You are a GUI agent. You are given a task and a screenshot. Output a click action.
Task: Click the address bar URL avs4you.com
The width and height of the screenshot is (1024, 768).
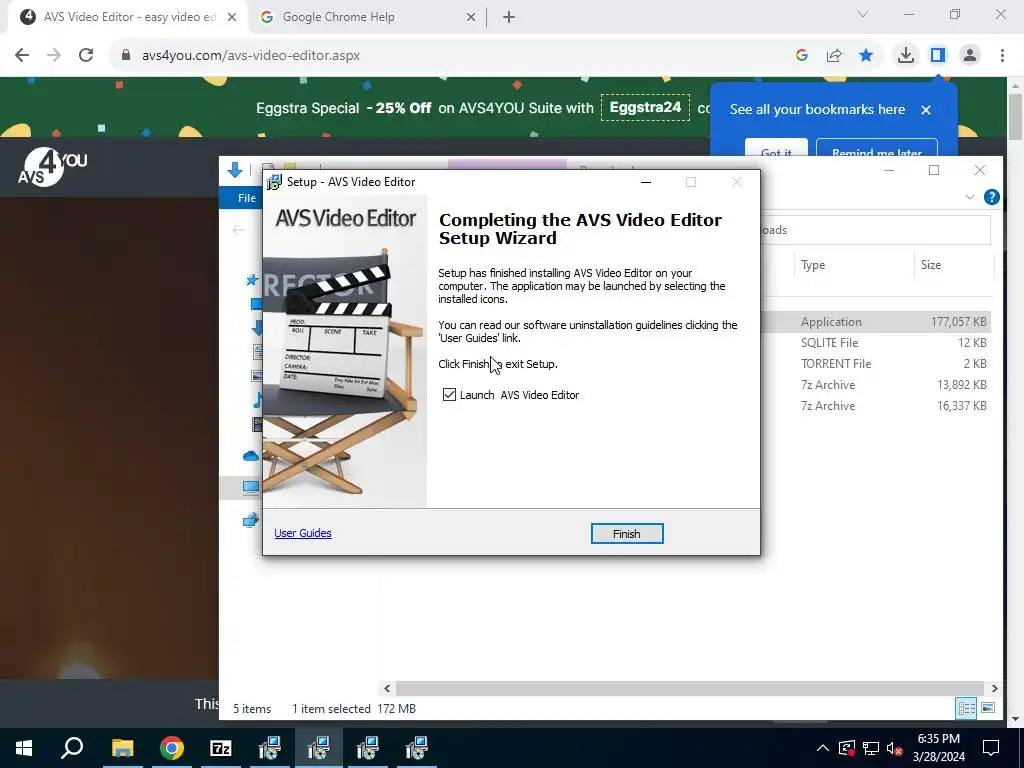[251, 56]
